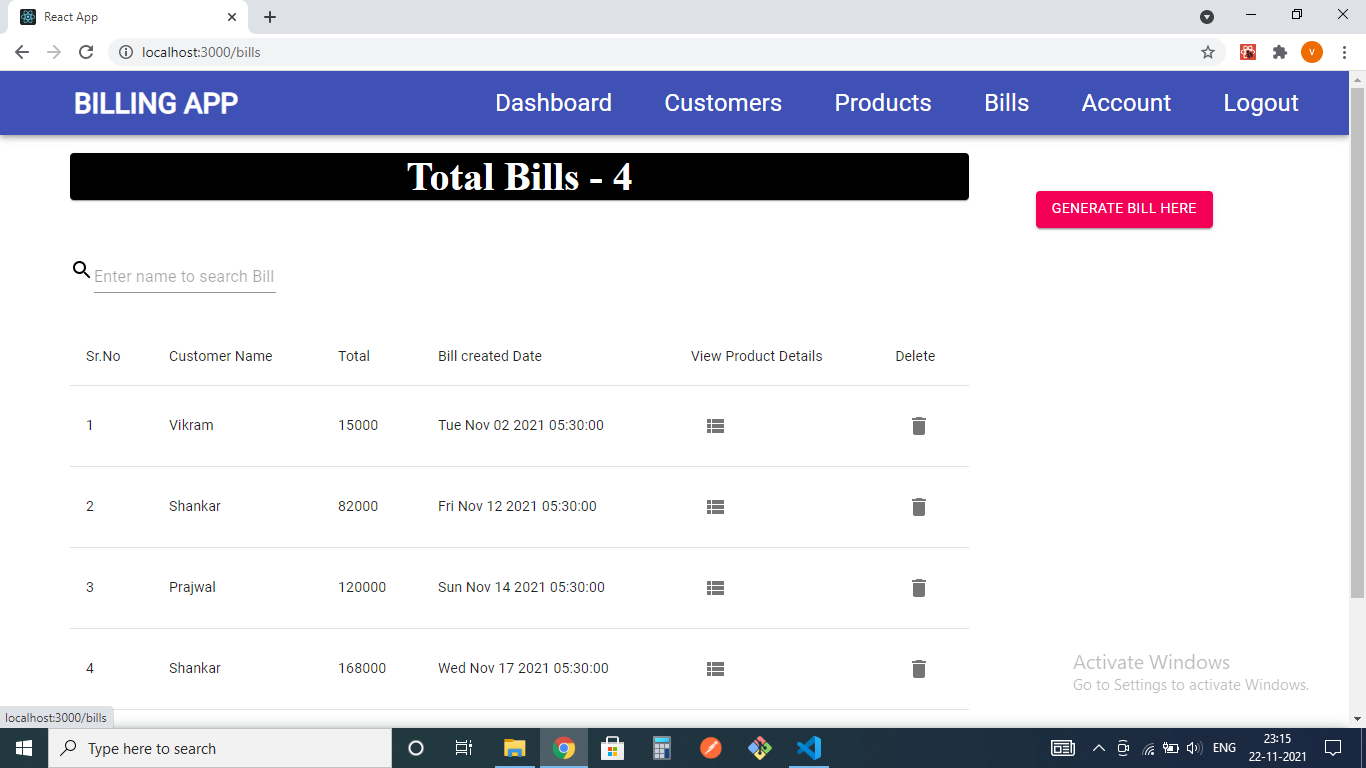
Task: Navigate to the Products section
Action: pyautogui.click(x=883, y=102)
